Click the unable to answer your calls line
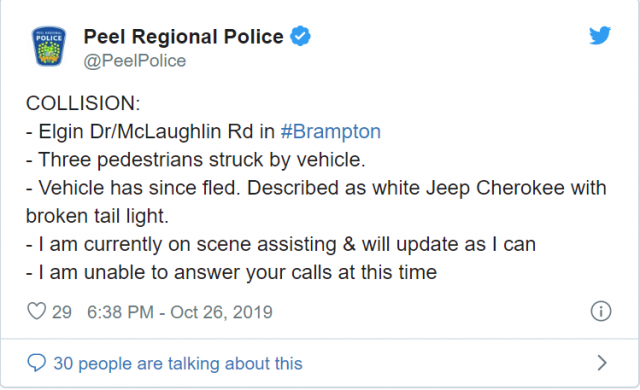This screenshot has height=390, width=640. (x=231, y=272)
